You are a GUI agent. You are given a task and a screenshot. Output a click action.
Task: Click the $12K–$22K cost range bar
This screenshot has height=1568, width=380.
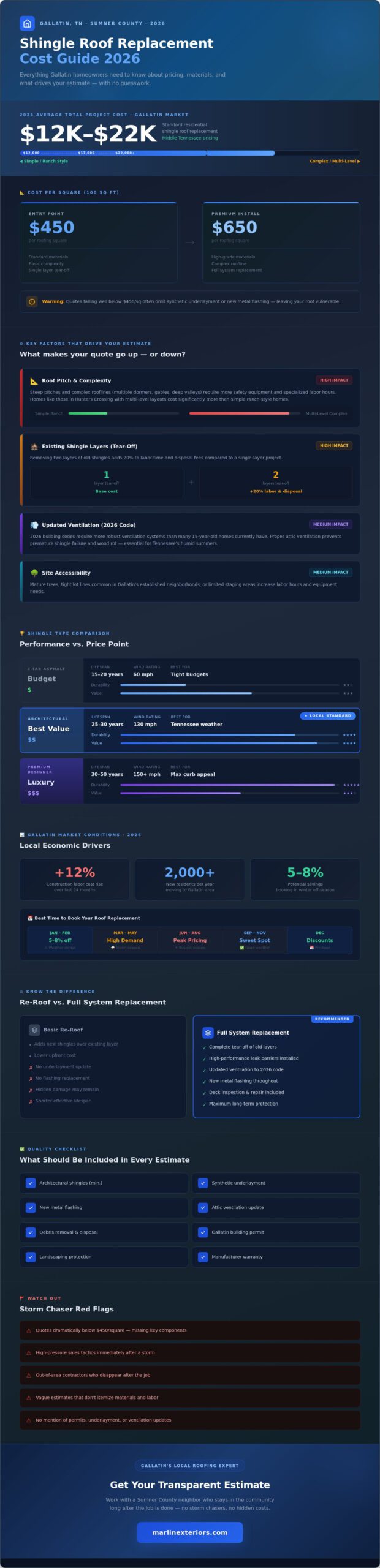click(190, 153)
